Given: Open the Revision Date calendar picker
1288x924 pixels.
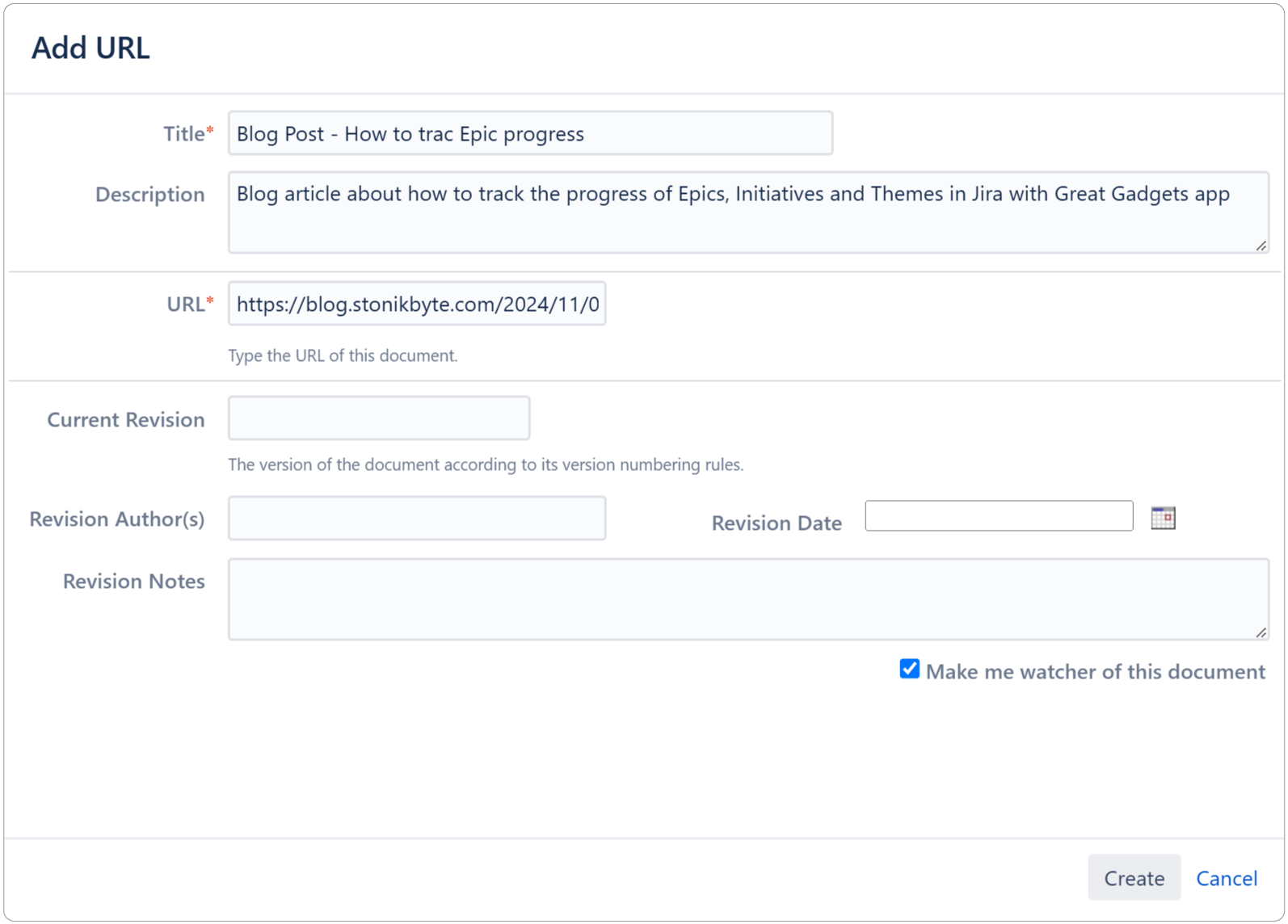Looking at the screenshot, I should [1163, 518].
